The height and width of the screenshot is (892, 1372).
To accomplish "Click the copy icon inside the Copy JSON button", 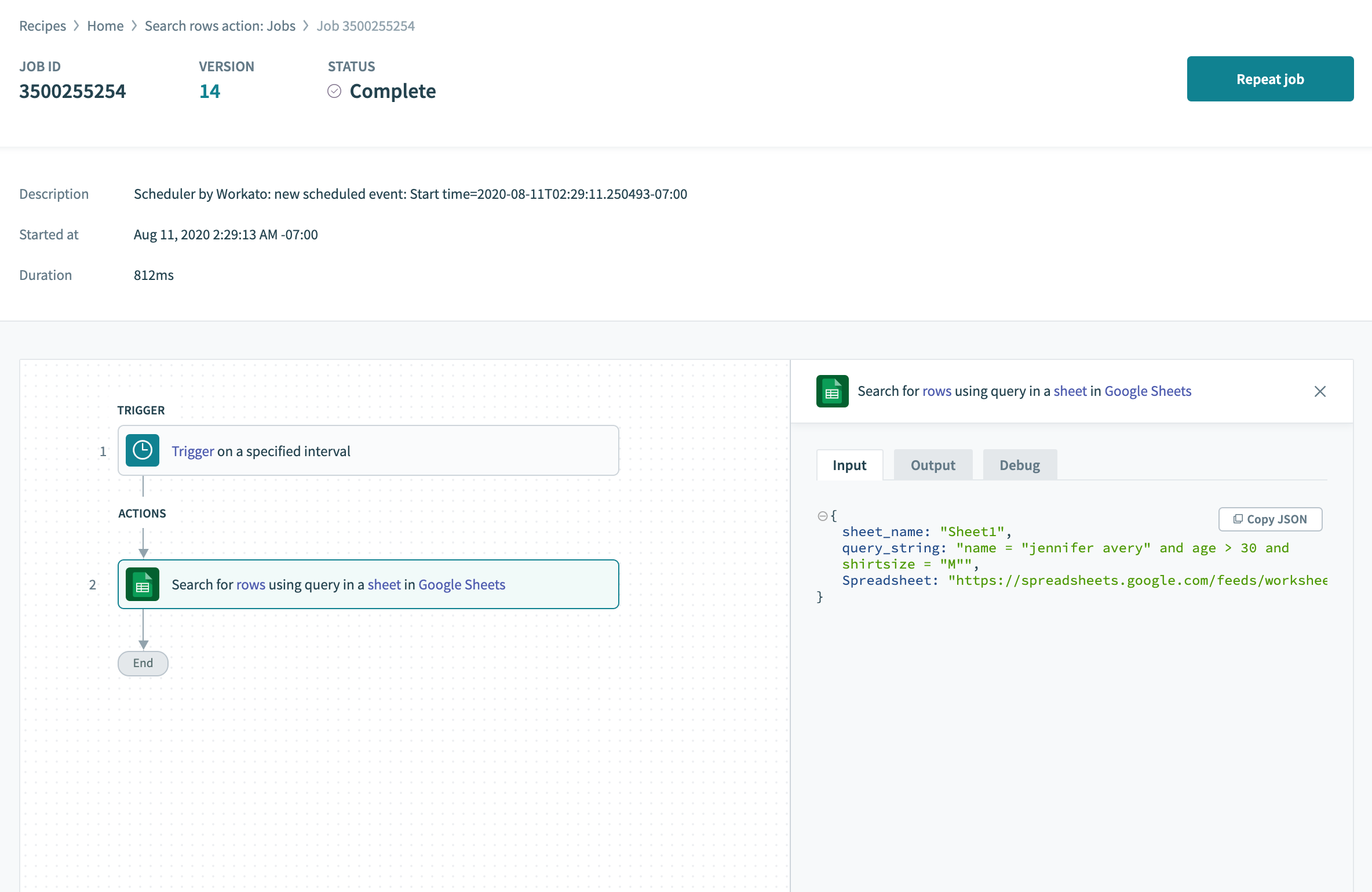I will (x=1238, y=519).
